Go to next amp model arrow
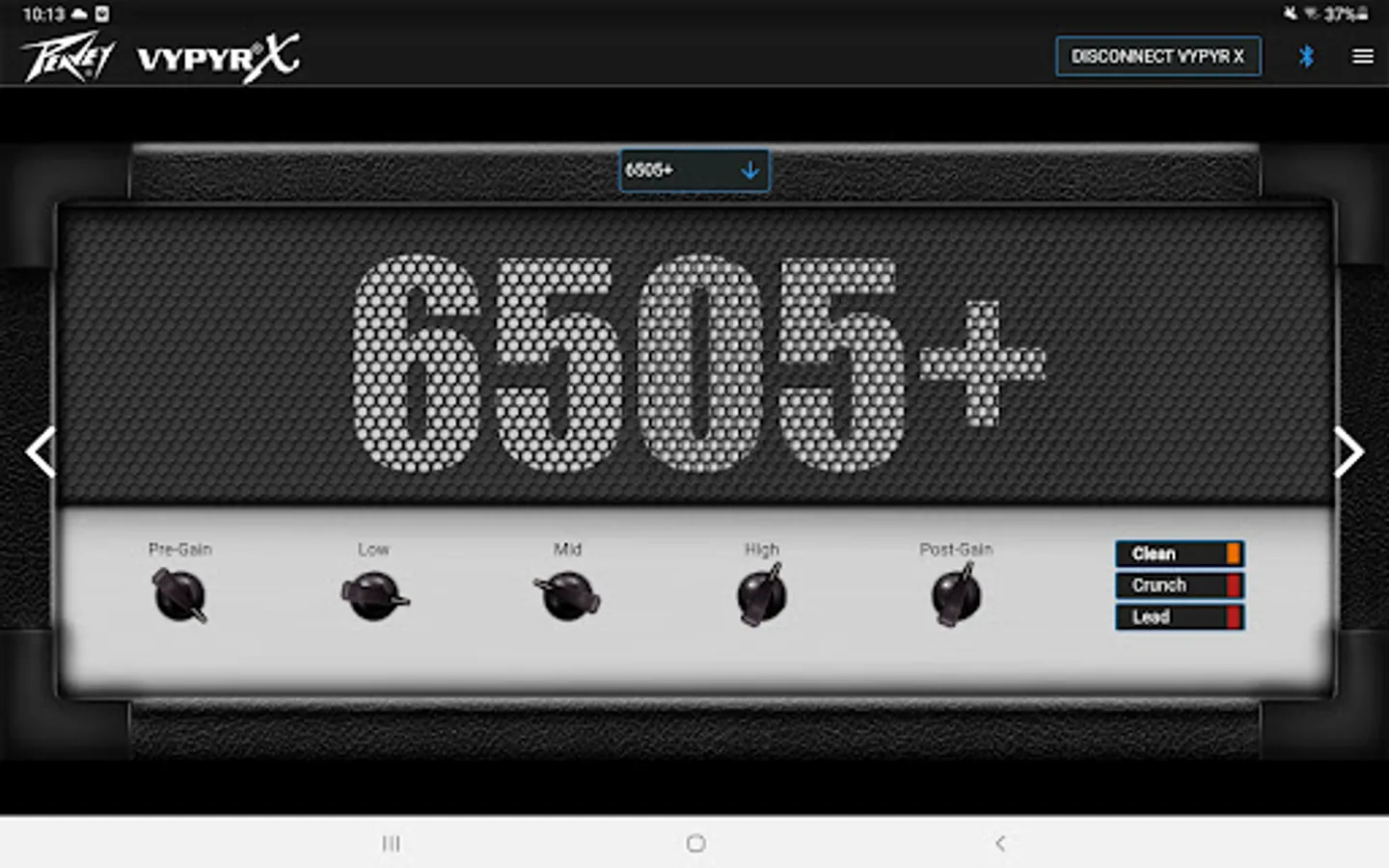 point(1348,451)
